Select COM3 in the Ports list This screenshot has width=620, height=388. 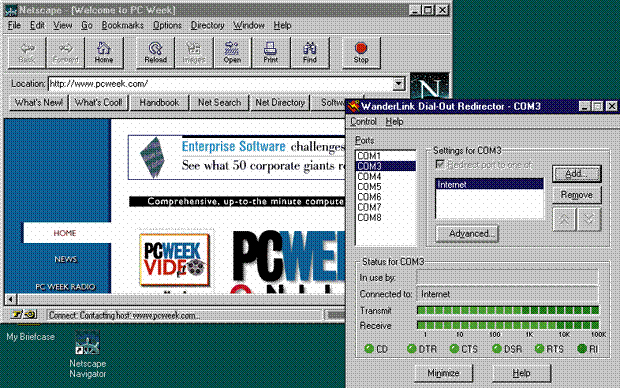coord(386,166)
